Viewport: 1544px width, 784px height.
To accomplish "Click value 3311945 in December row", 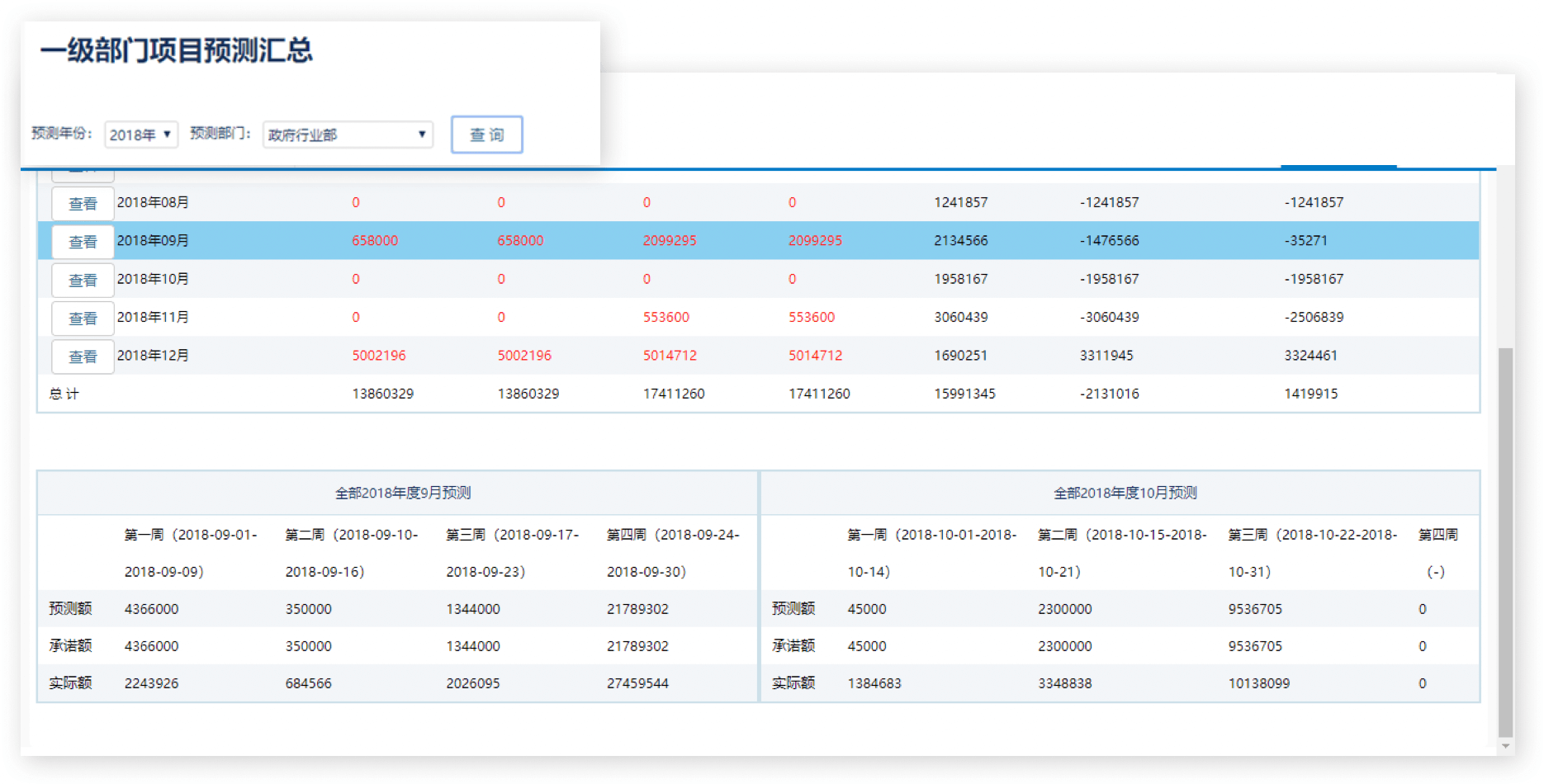I will [1106, 355].
